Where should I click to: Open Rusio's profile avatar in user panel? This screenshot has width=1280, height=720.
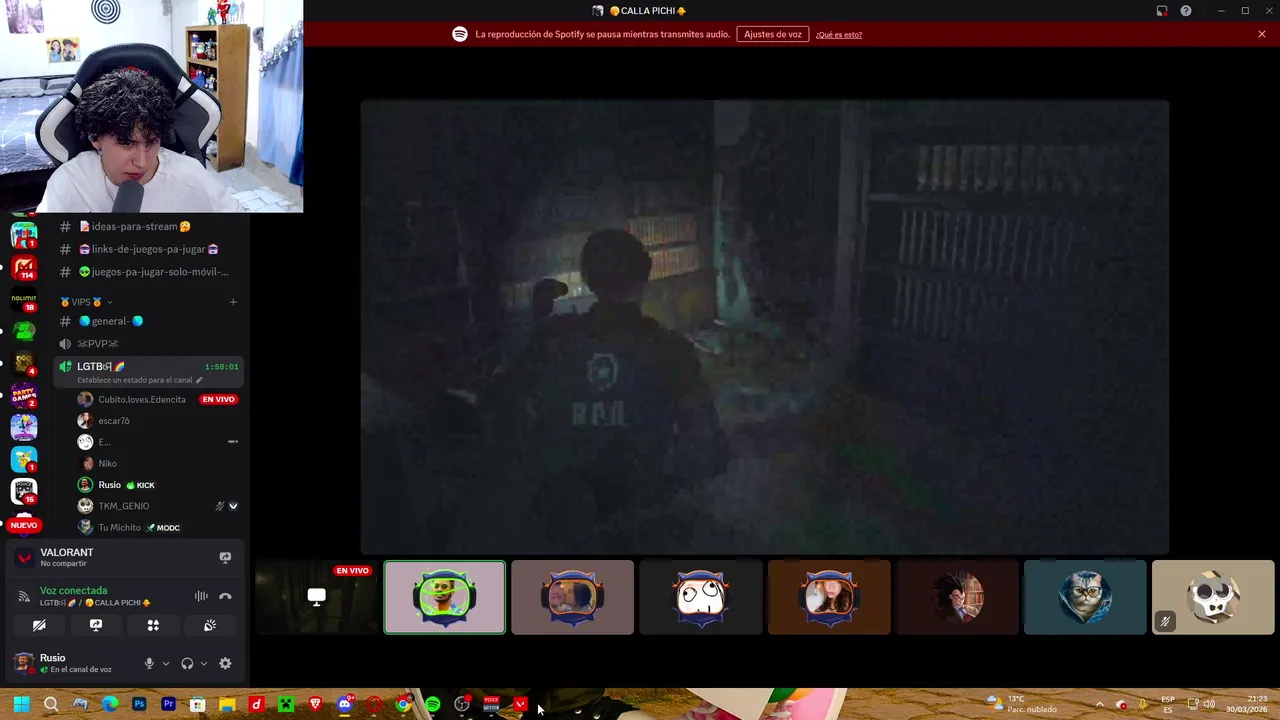click(23, 663)
